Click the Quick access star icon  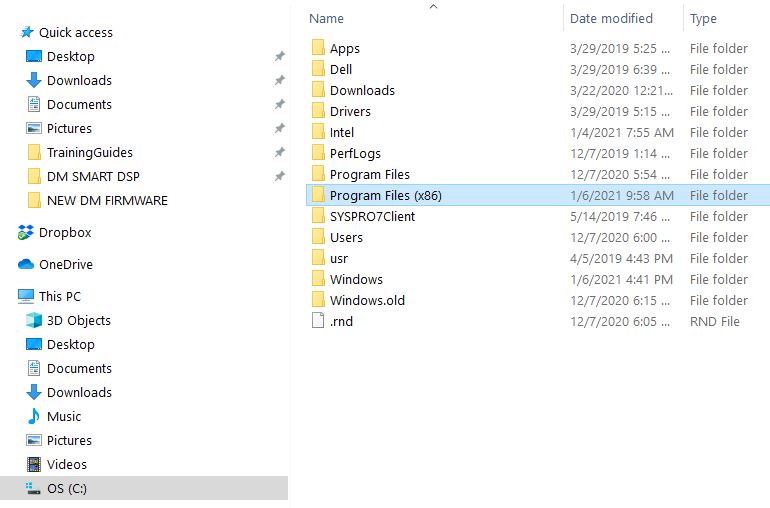27,32
